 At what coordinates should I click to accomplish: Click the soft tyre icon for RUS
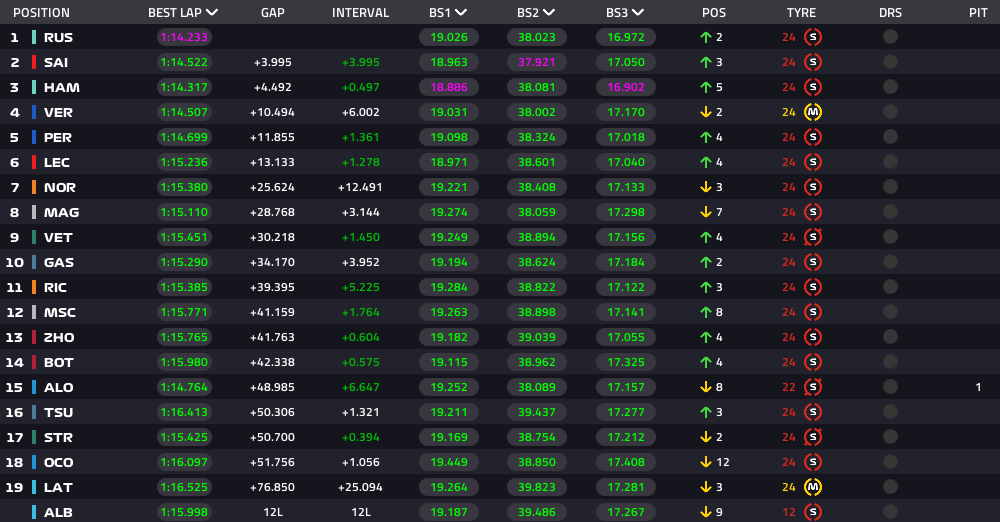[x=812, y=37]
